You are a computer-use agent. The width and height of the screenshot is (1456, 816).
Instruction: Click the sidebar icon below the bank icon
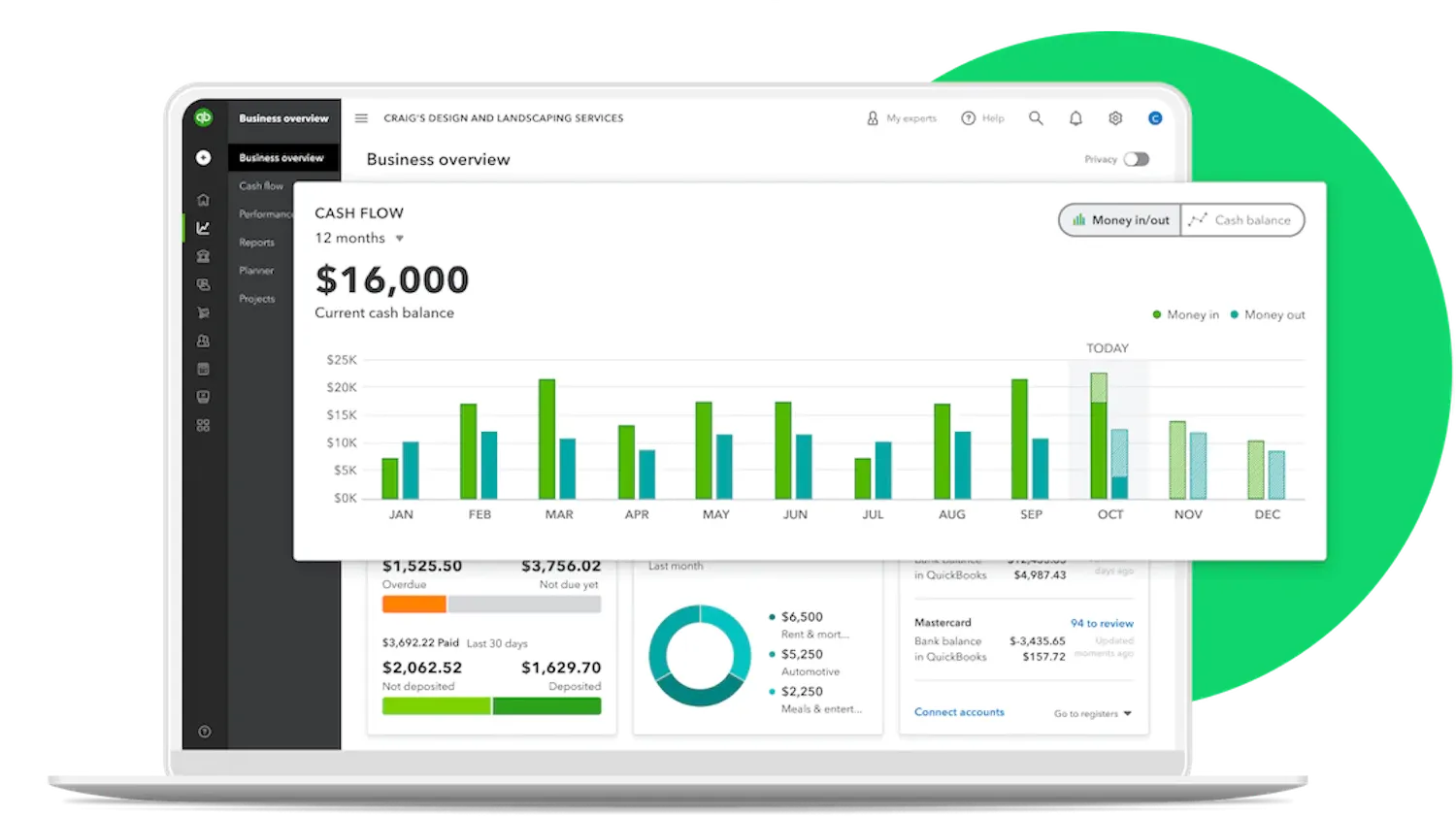pos(203,284)
